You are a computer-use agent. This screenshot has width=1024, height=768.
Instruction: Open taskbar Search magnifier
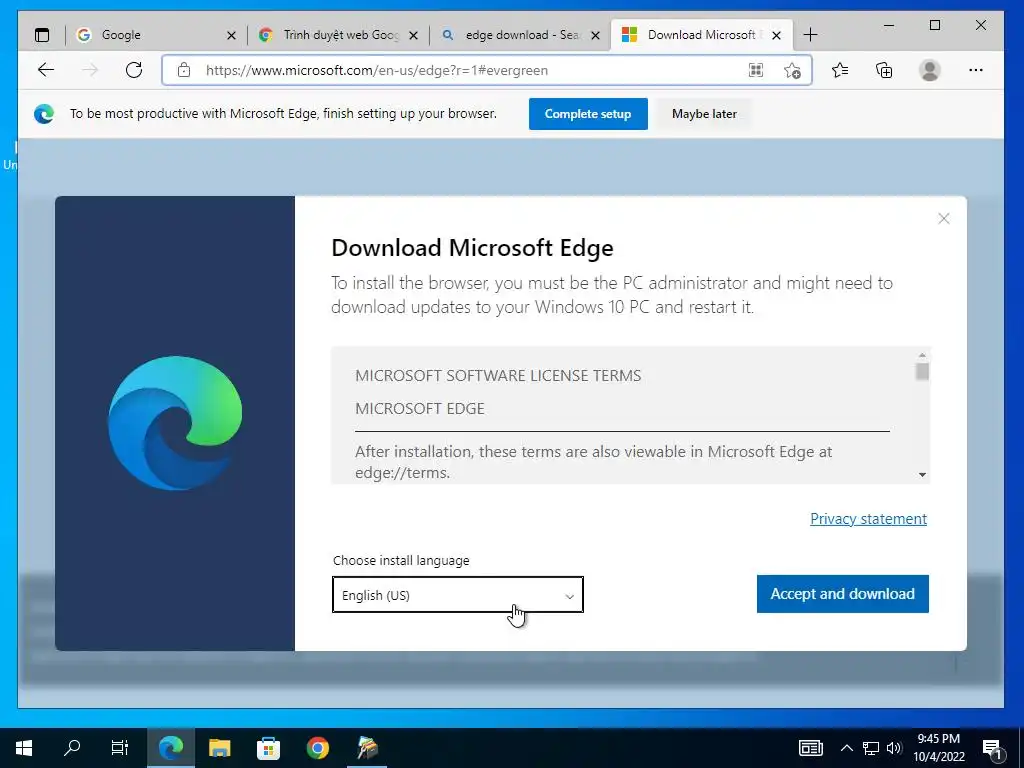tap(72, 748)
